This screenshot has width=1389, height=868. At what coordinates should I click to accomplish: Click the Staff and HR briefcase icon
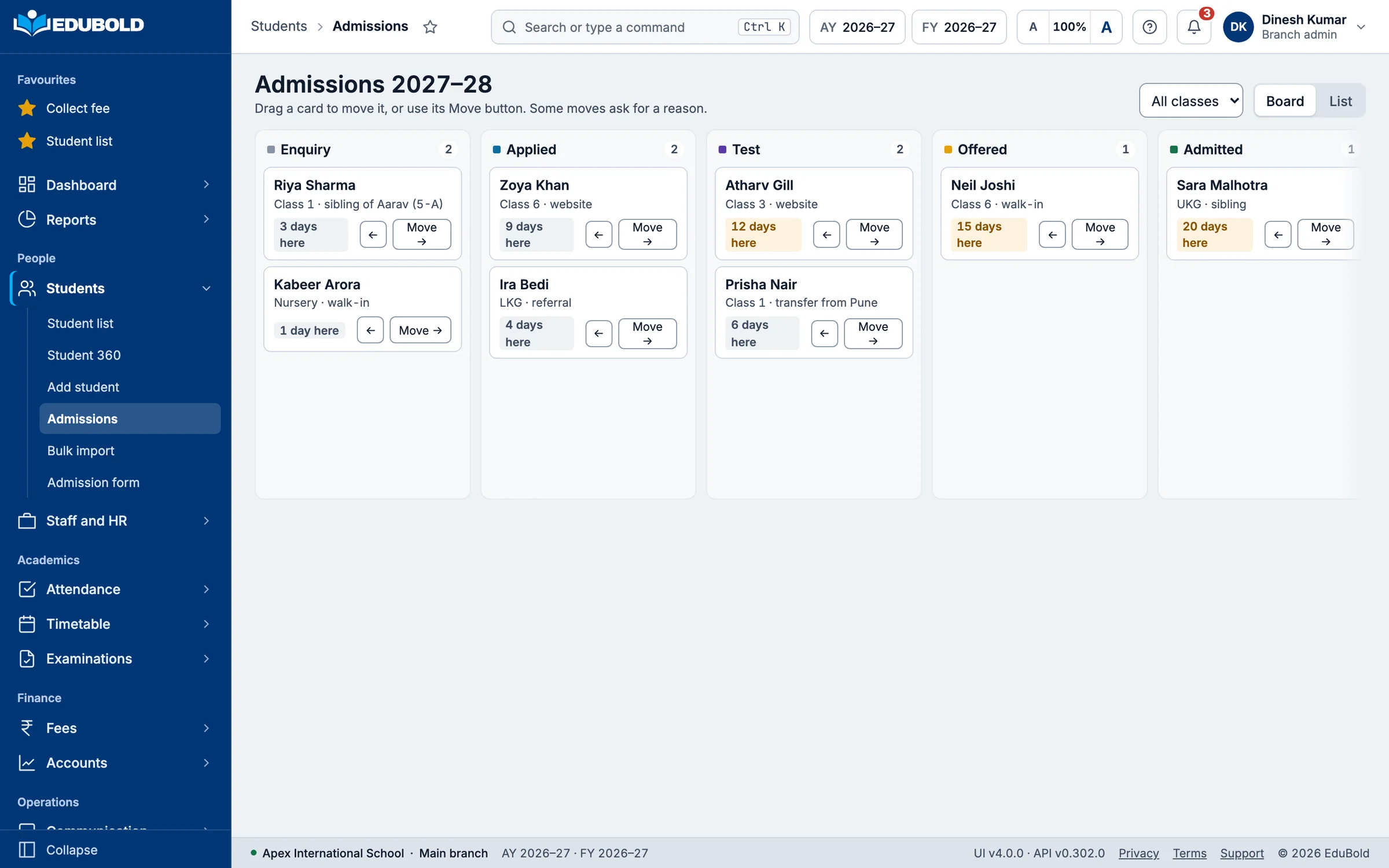pyautogui.click(x=27, y=521)
